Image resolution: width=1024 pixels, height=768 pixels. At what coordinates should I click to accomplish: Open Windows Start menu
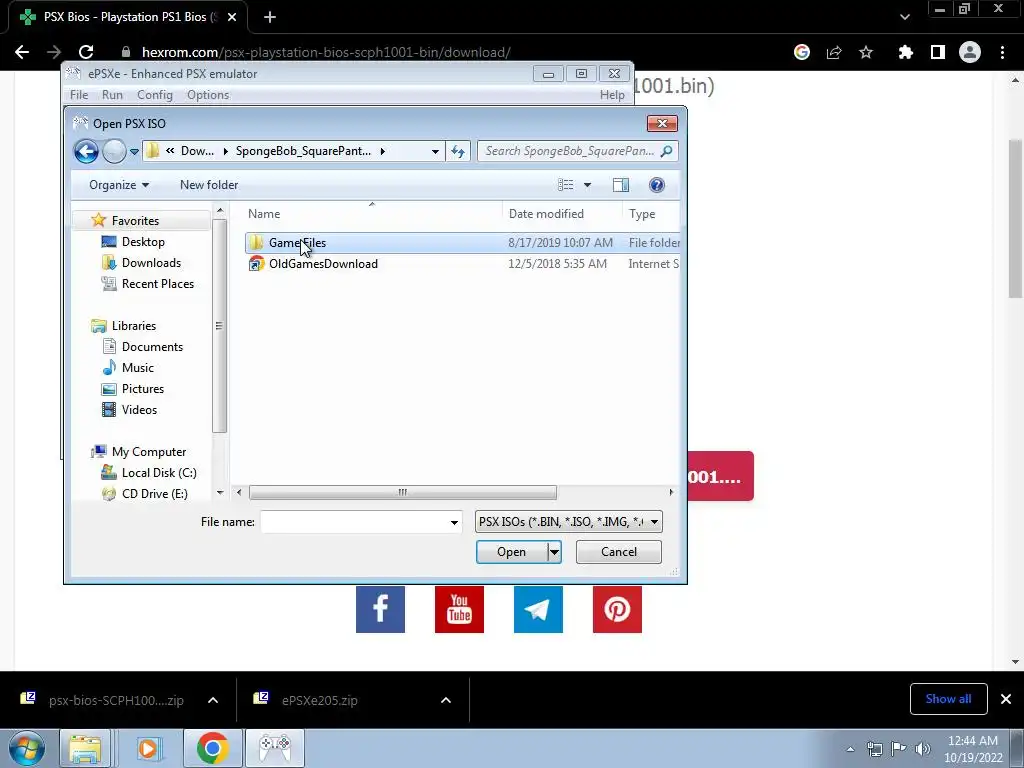click(x=27, y=748)
